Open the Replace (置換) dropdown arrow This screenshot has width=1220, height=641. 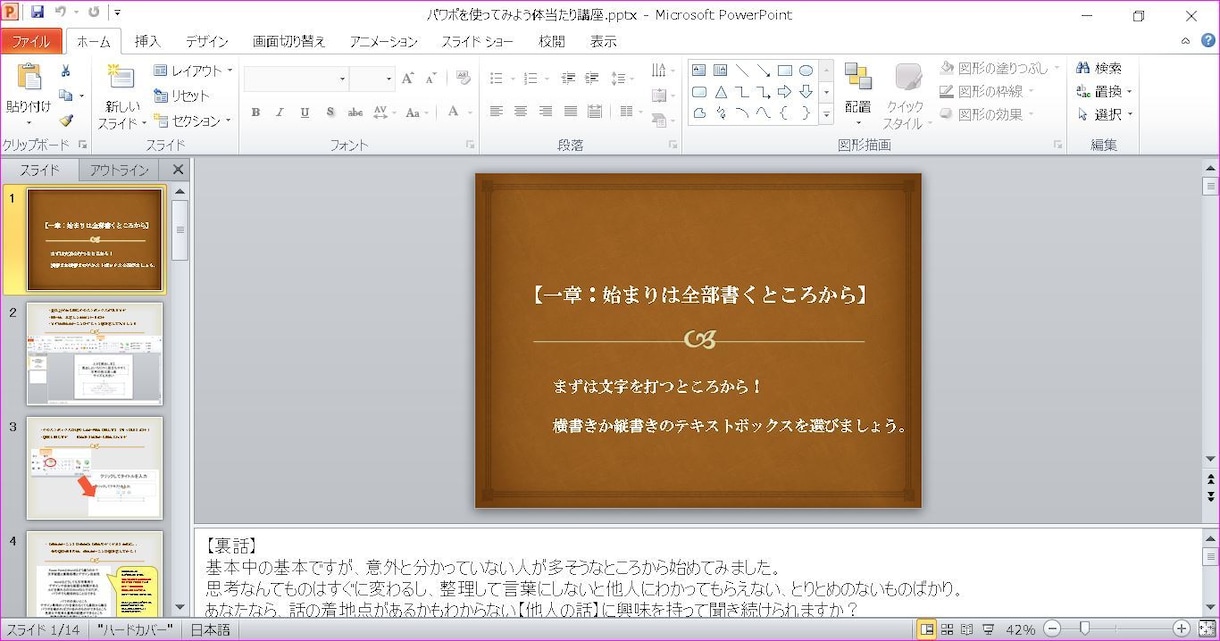click(1129, 92)
